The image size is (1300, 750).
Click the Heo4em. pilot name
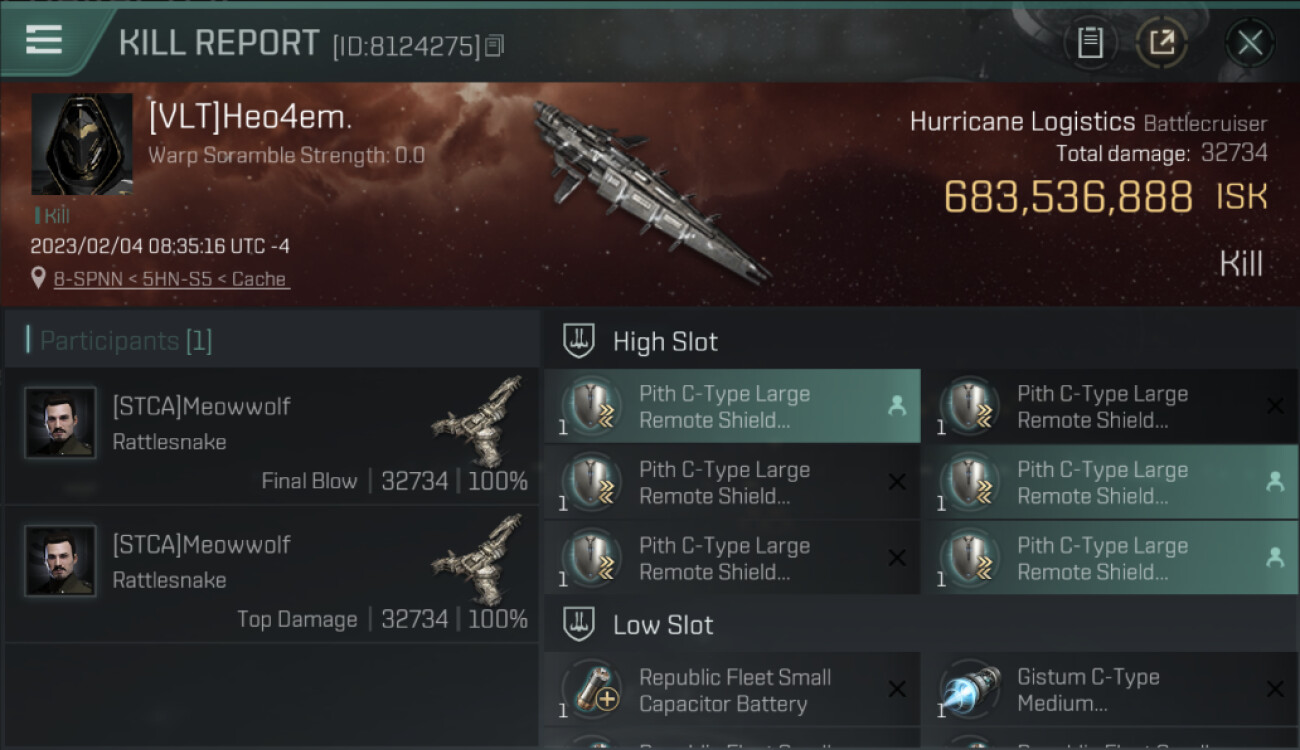pyautogui.click(x=250, y=118)
